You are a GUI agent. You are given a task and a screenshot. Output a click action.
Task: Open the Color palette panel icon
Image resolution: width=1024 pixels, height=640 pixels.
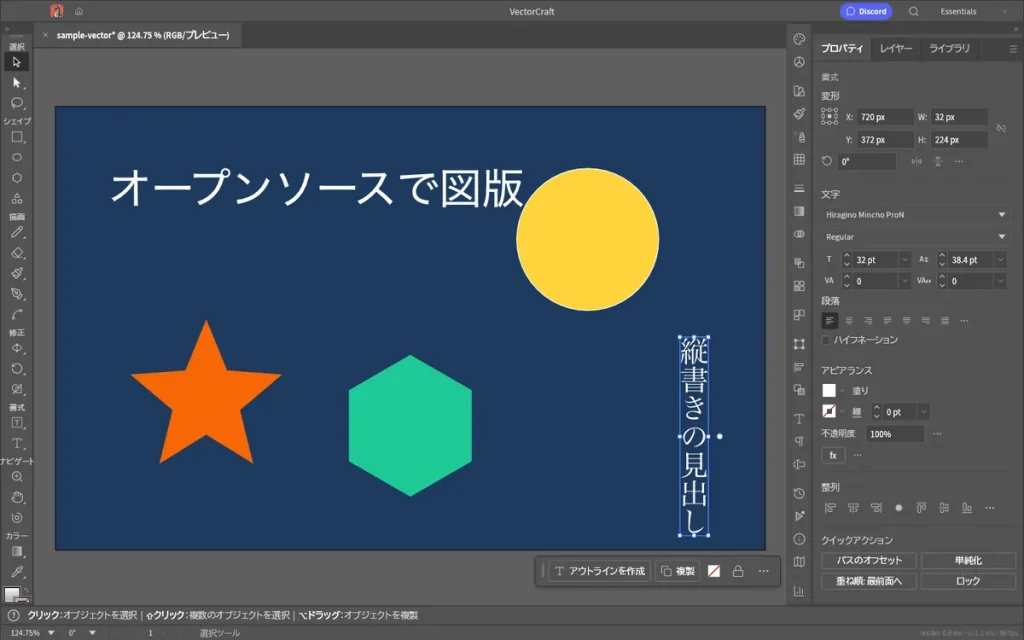pyautogui.click(x=799, y=39)
